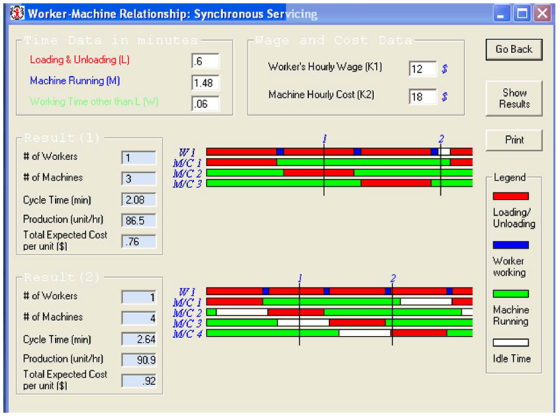Edit the Working Time other than L field

[x=205, y=104]
